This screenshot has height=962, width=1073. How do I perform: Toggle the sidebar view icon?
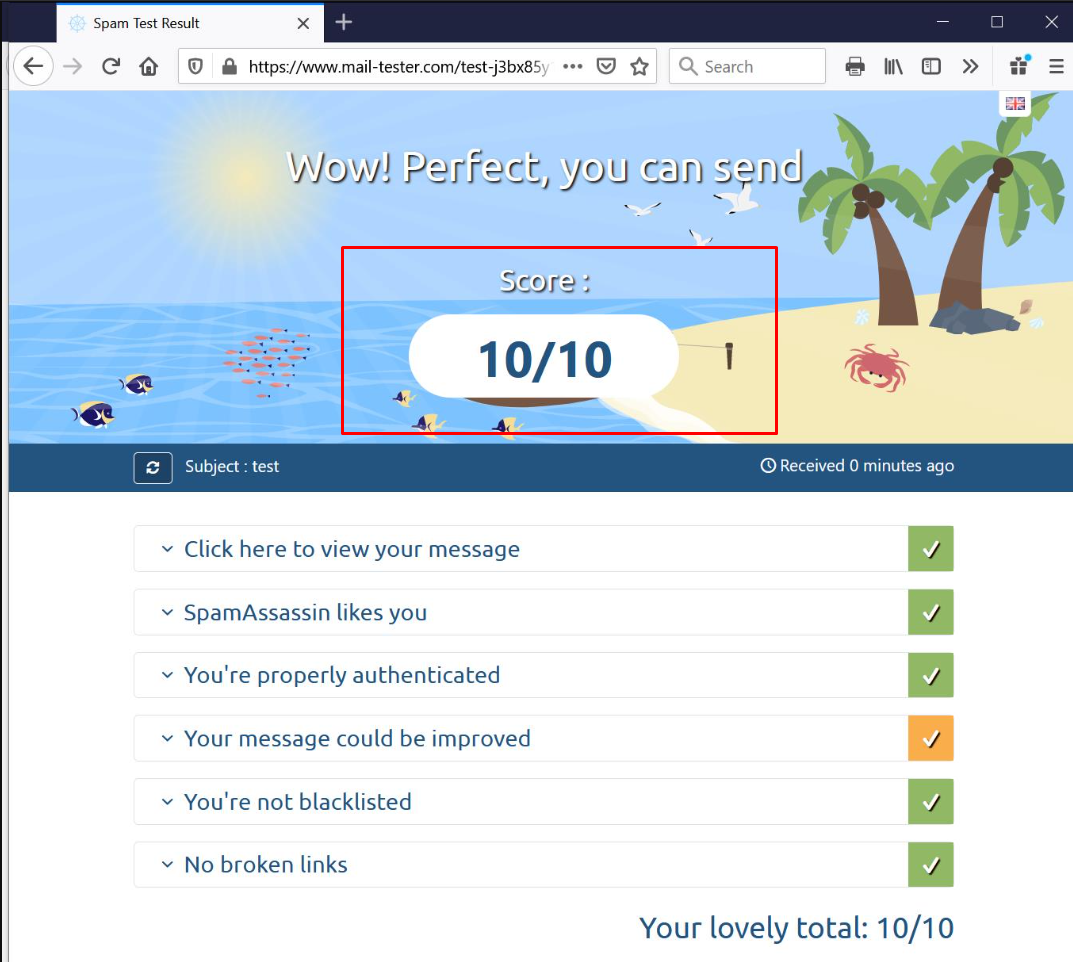pos(931,67)
